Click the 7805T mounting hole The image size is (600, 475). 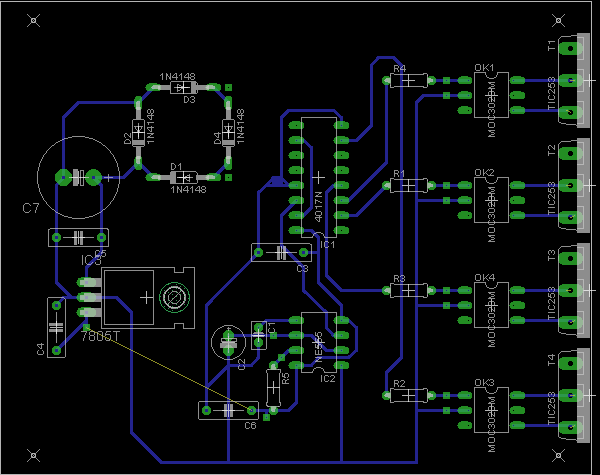point(174,297)
